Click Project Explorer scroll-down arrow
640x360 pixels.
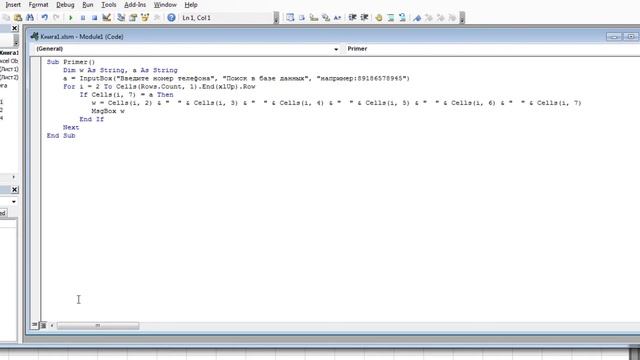click(16, 42)
